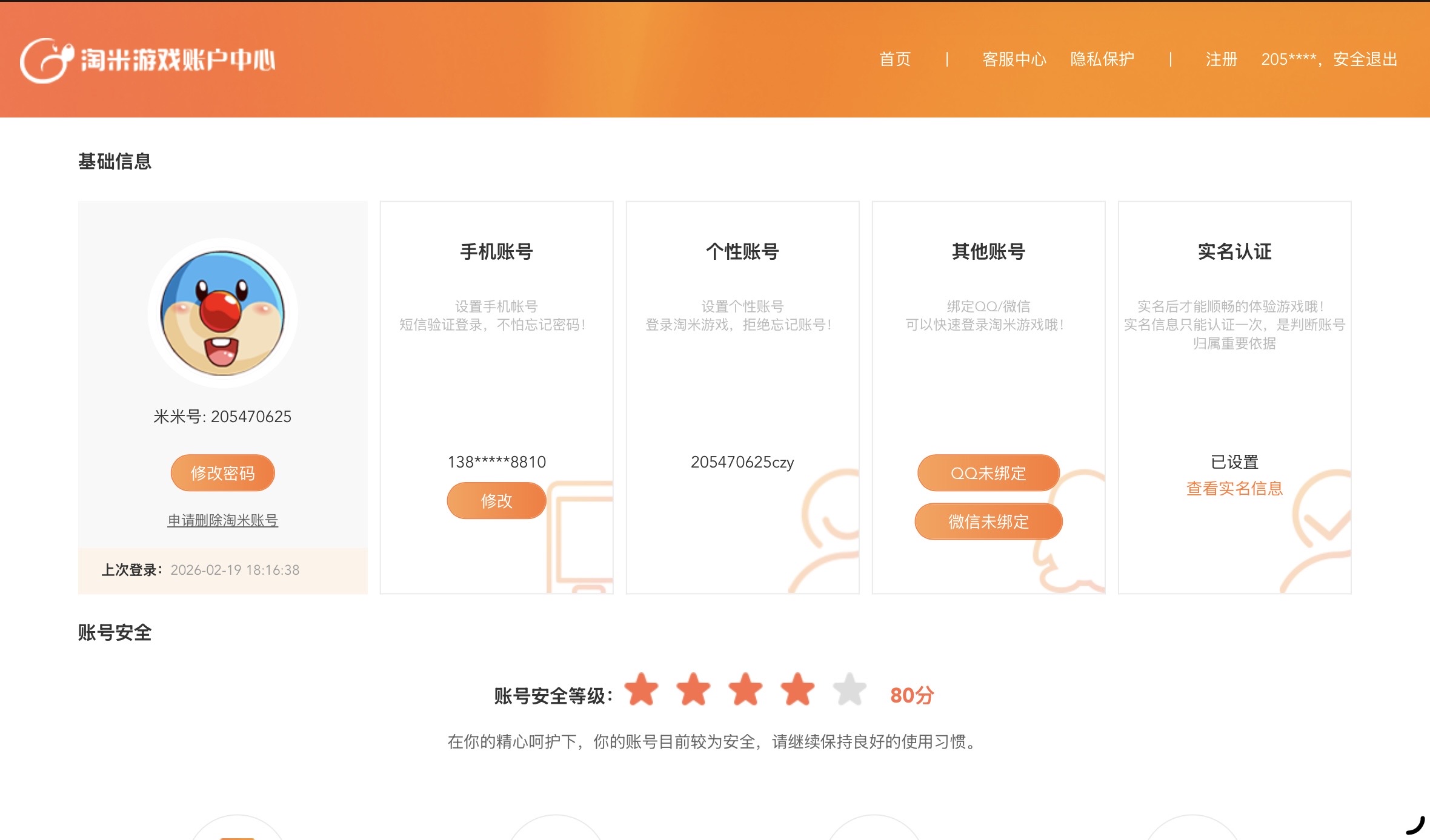1430x840 pixels.
Task: Click 安全退出 to log out
Action: pyautogui.click(x=1365, y=59)
